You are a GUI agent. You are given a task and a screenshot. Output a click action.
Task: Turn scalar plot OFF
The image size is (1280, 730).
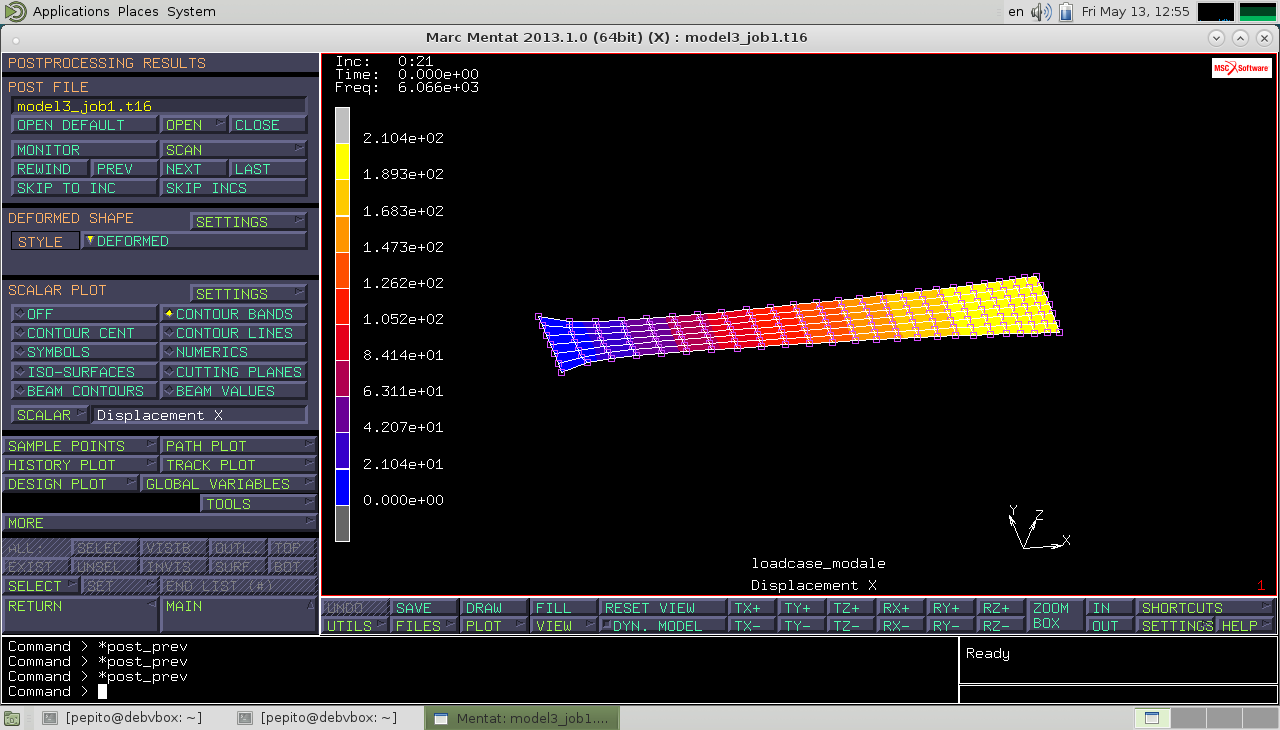tap(84, 314)
